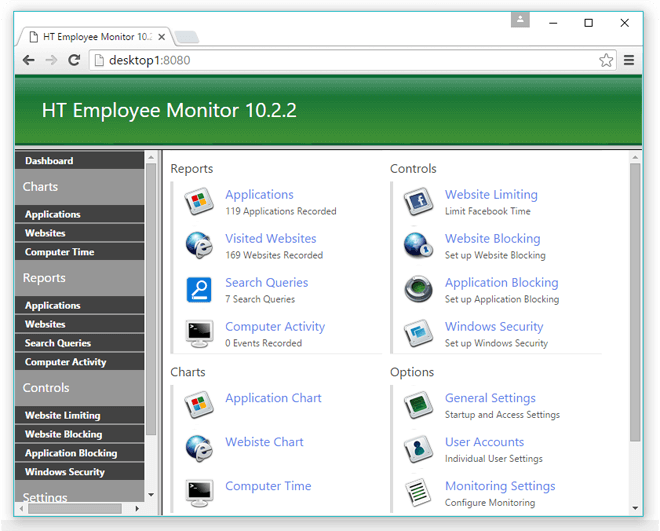Click the browser profile avatar icon
This screenshot has width=660, height=531.
tap(520, 19)
